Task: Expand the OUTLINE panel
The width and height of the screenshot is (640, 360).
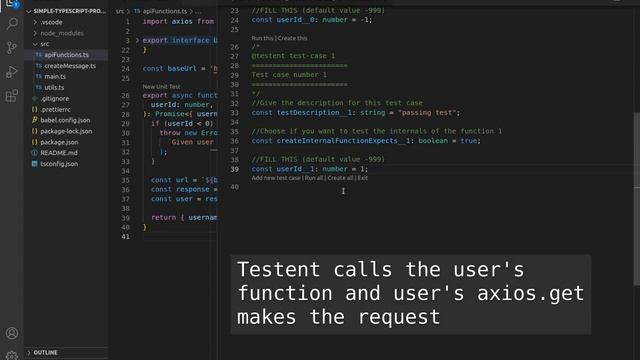Action: [45, 352]
